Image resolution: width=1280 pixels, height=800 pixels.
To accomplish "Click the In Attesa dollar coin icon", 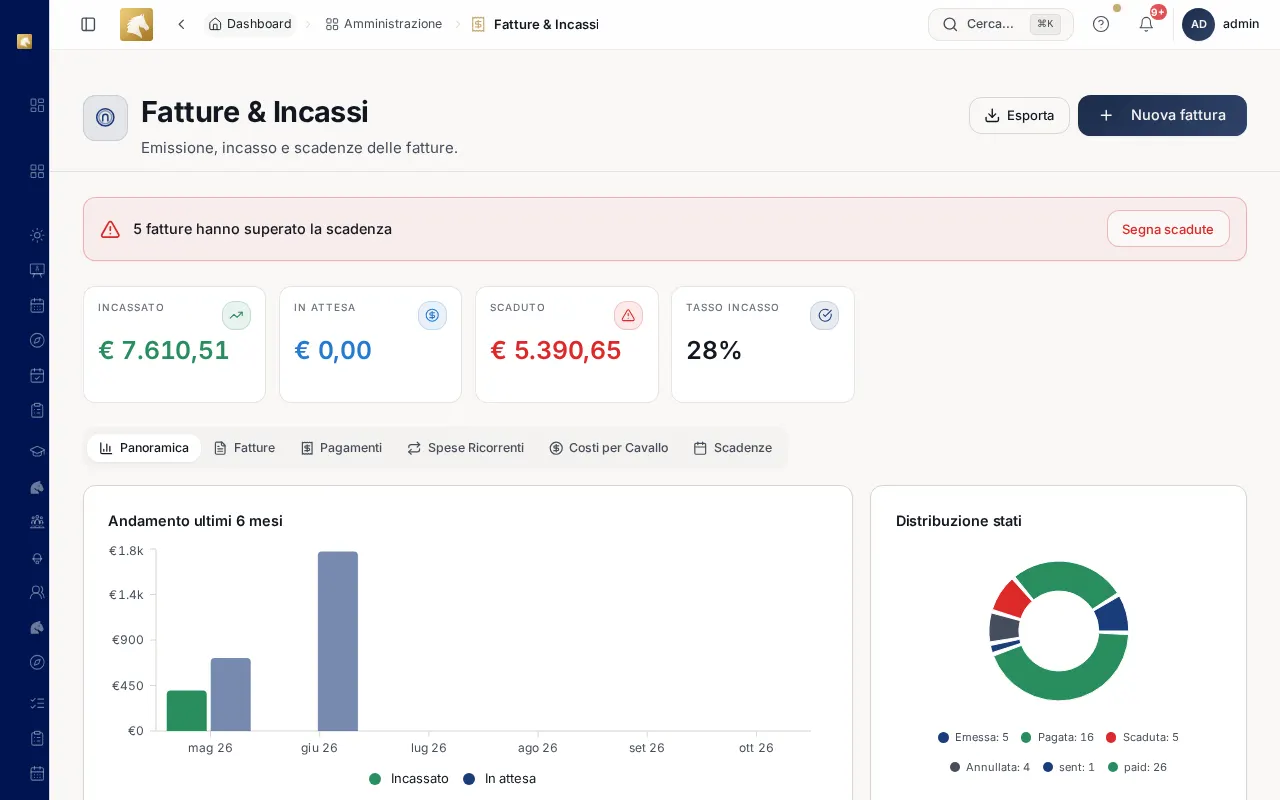I will [x=432, y=315].
